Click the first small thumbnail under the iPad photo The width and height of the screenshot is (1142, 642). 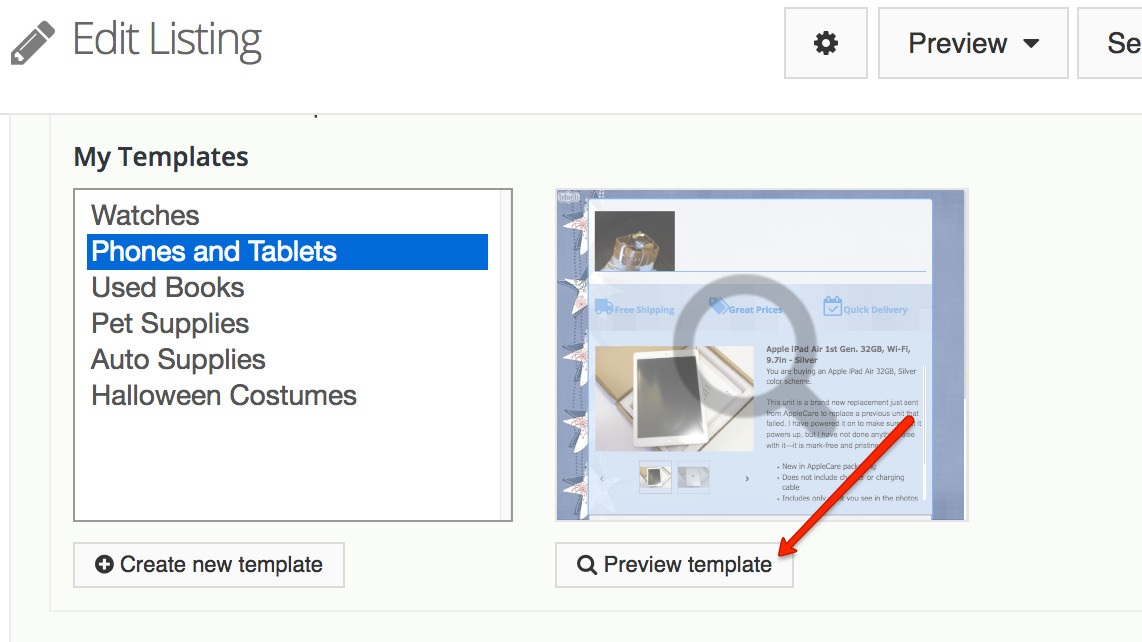coord(655,478)
